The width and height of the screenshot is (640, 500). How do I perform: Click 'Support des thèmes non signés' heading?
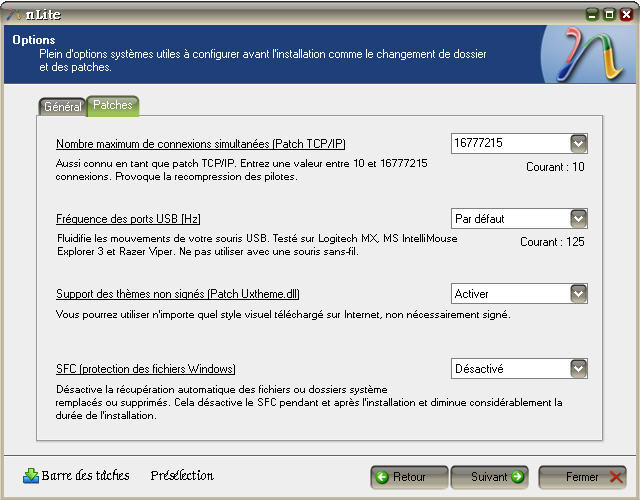pos(178,294)
